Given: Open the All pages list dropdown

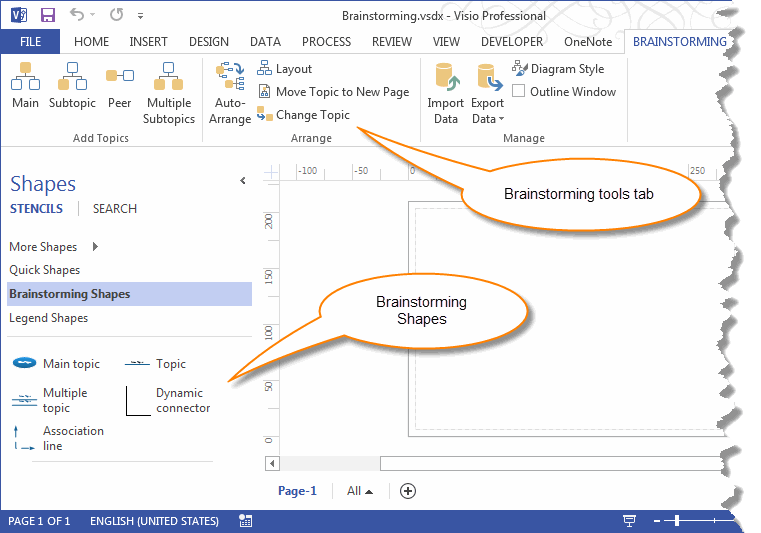Looking at the screenshot, I should click(x=360, y=491).
